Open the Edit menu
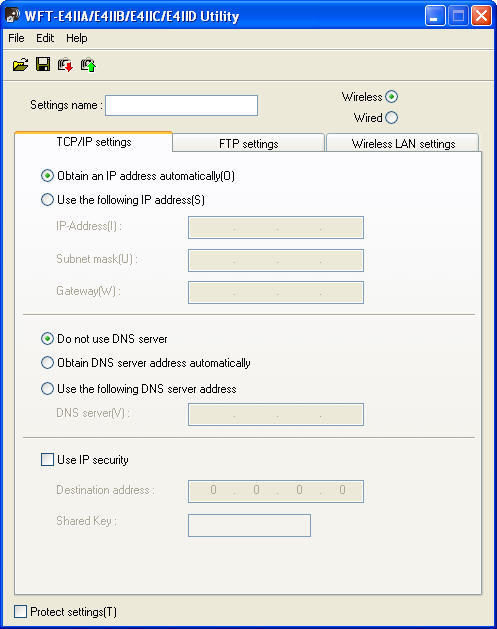497x629 pixels. click(45, 38)
